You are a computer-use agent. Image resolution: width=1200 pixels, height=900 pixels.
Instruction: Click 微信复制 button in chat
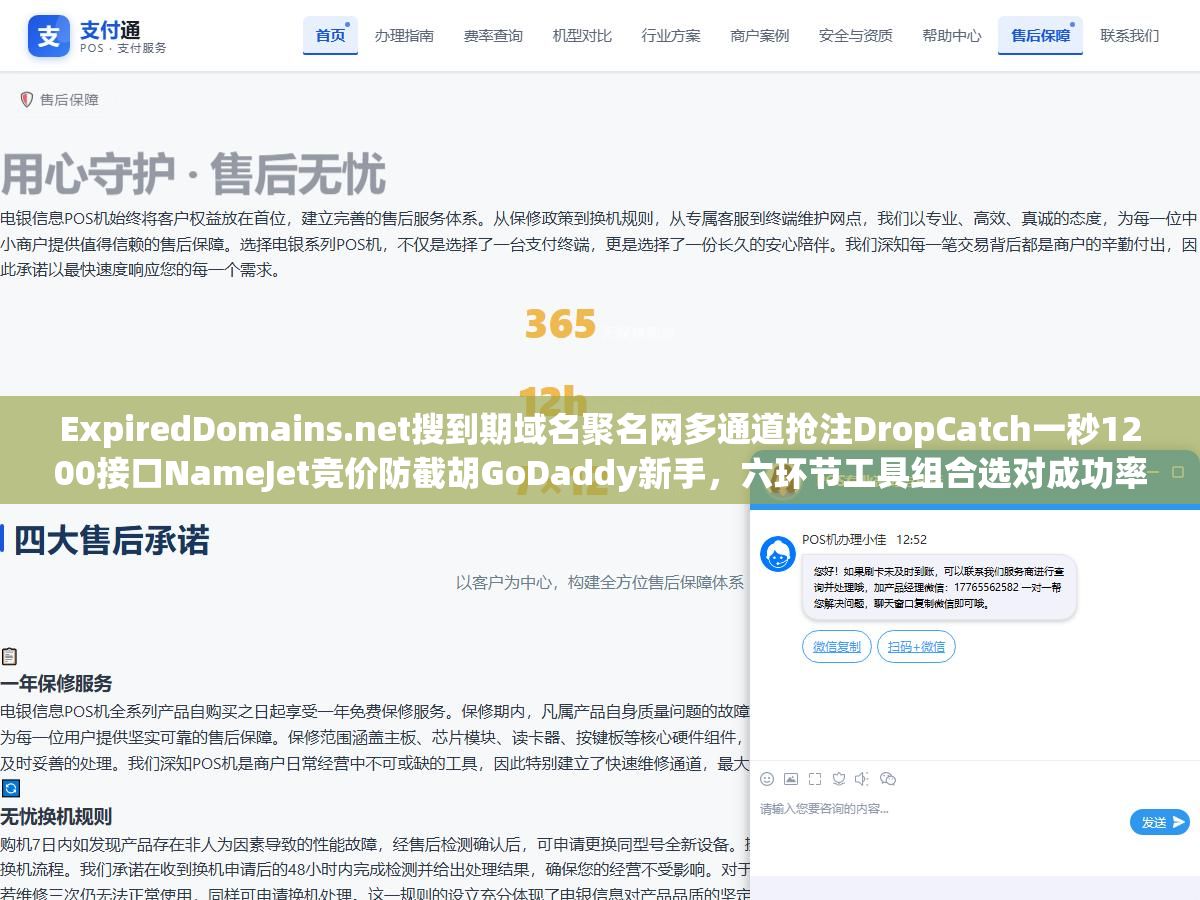(837, 647)
